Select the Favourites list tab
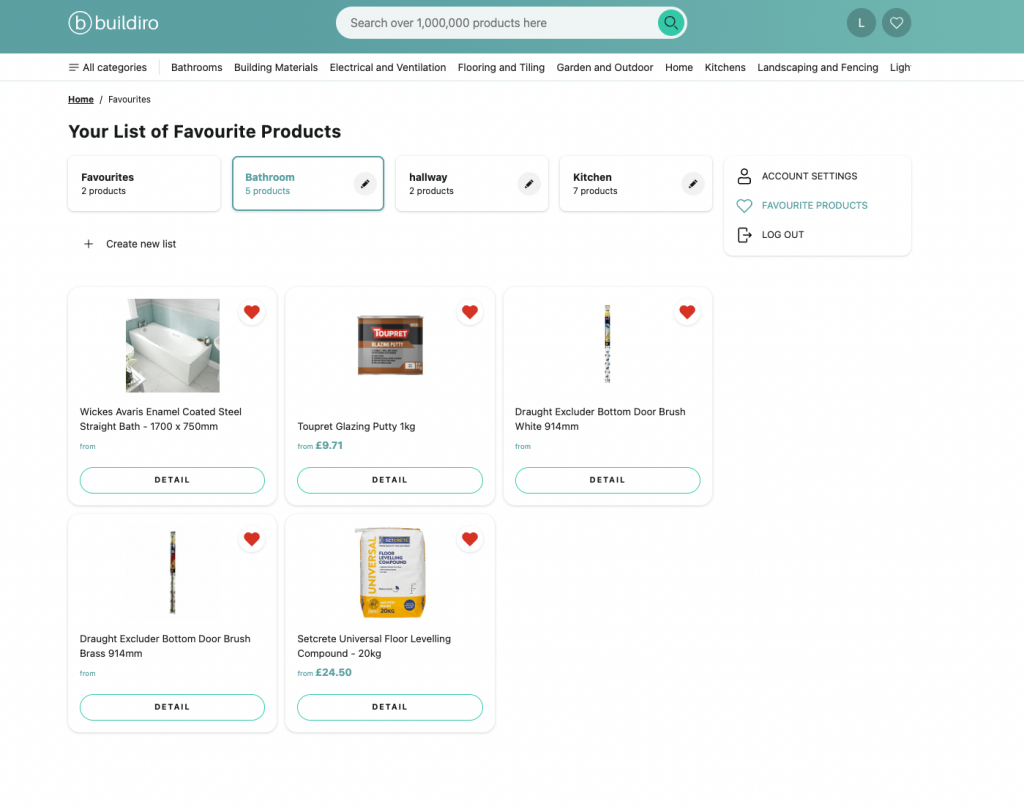Screen dimensions: 1024x807 click(x=144, y=183)
